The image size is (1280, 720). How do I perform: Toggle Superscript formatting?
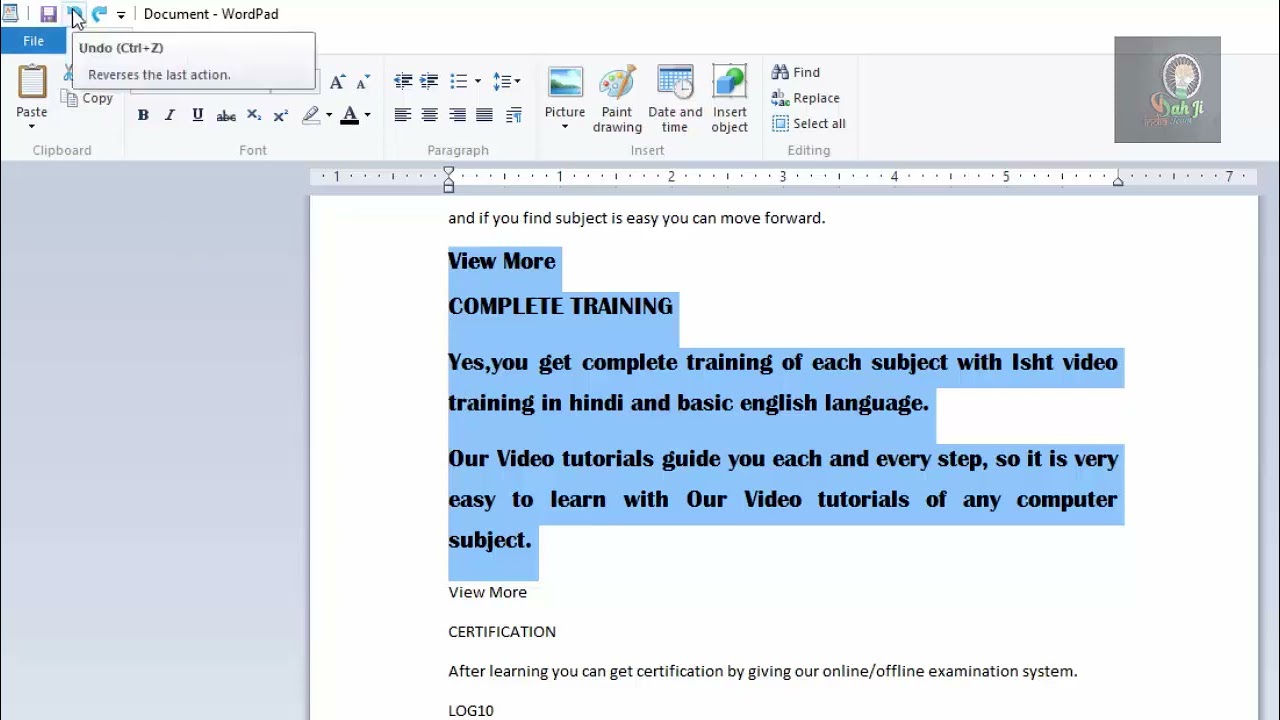[x=281, y=116]
